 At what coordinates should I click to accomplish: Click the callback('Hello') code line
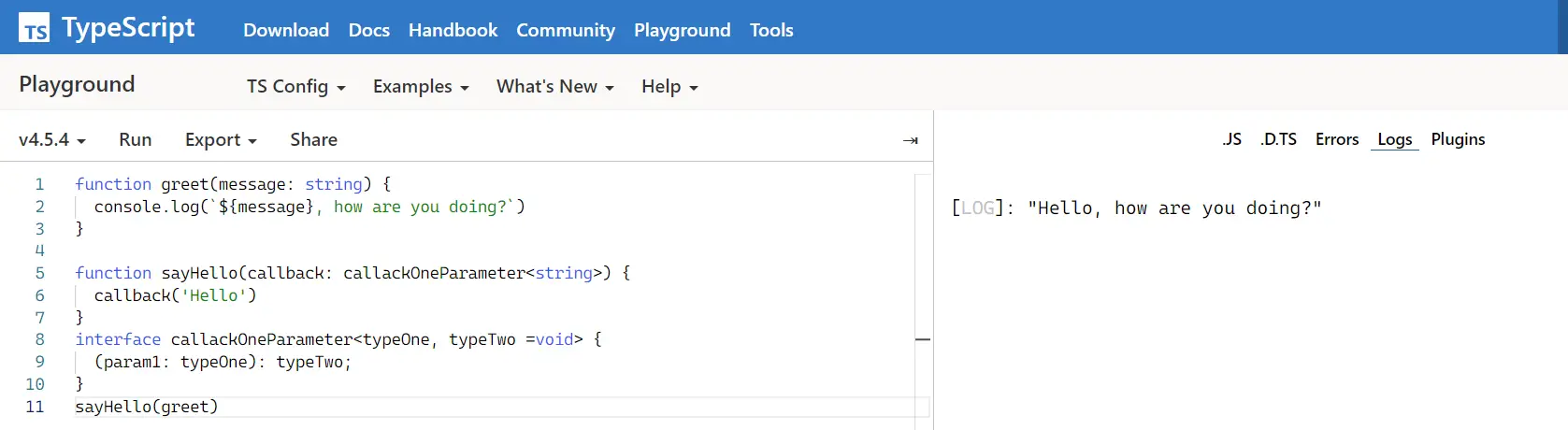pos(175,295)
